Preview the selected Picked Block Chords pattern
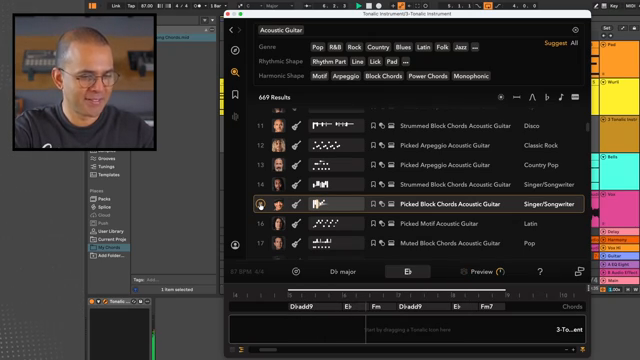 click(260, 204)
